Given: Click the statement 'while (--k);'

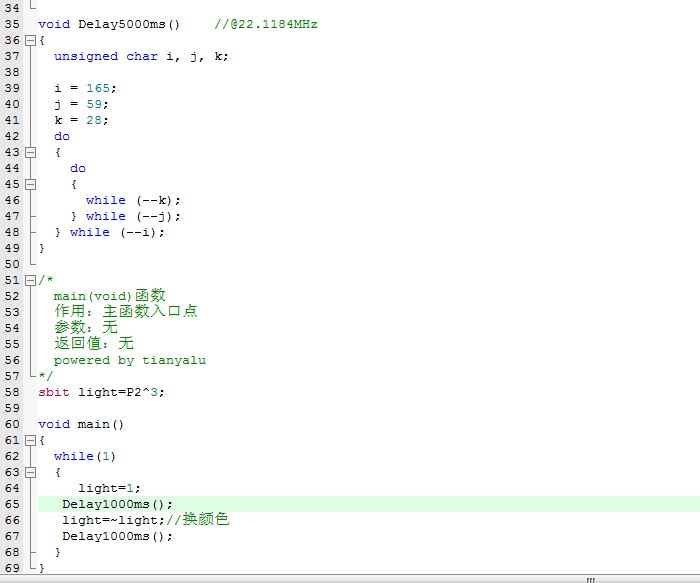Looking at the screenshot, I should click(133, 200).
